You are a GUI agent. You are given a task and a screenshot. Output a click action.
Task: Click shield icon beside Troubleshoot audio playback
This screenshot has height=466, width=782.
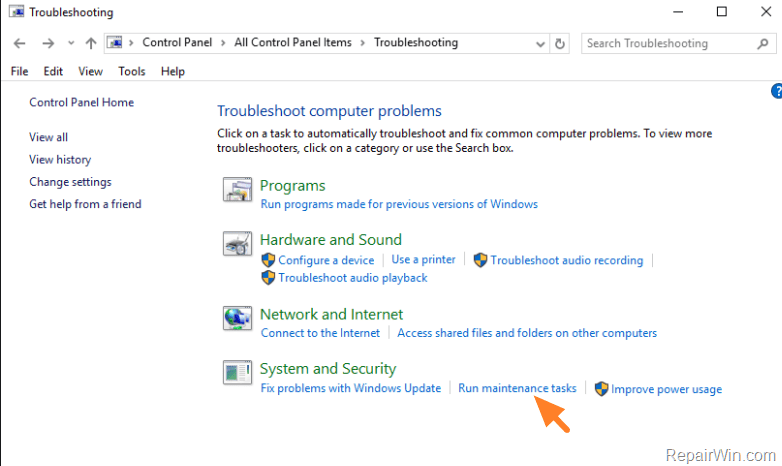click(268, 277)
